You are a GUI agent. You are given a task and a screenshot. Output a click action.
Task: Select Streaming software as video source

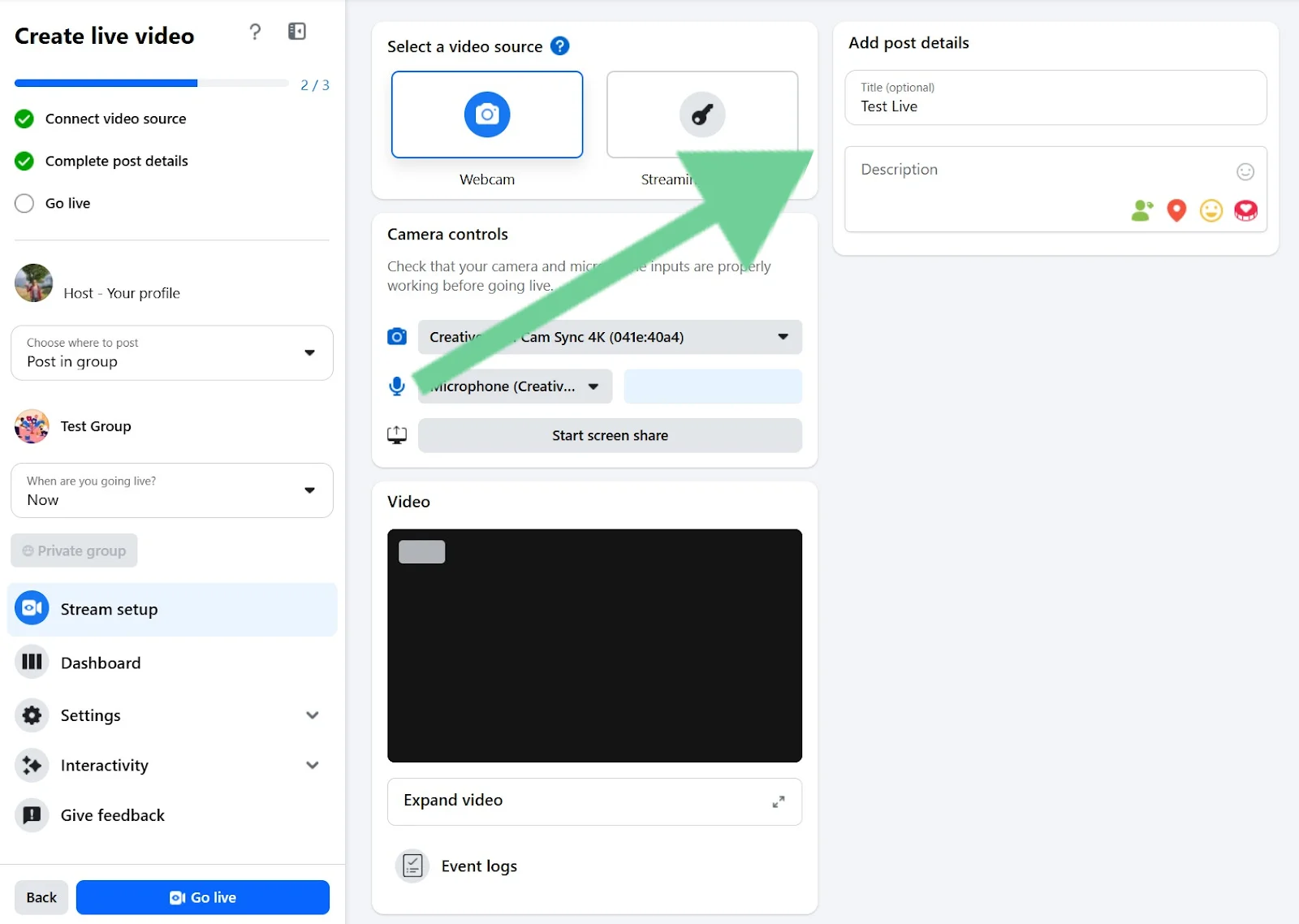[x=701, y=114]
